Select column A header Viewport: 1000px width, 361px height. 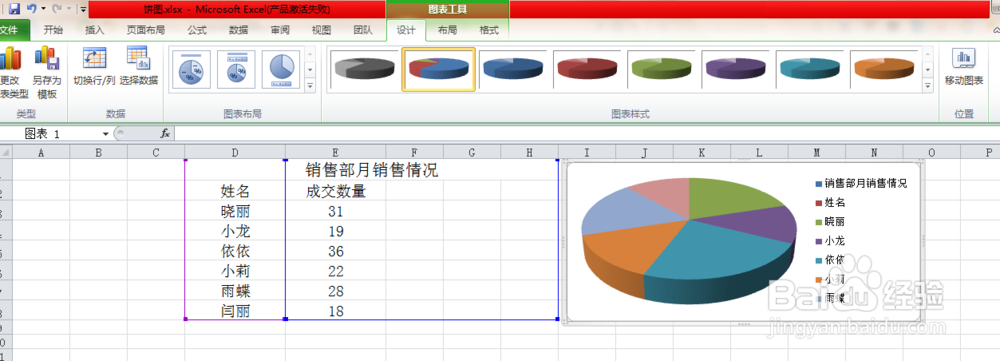pos(41,152)
